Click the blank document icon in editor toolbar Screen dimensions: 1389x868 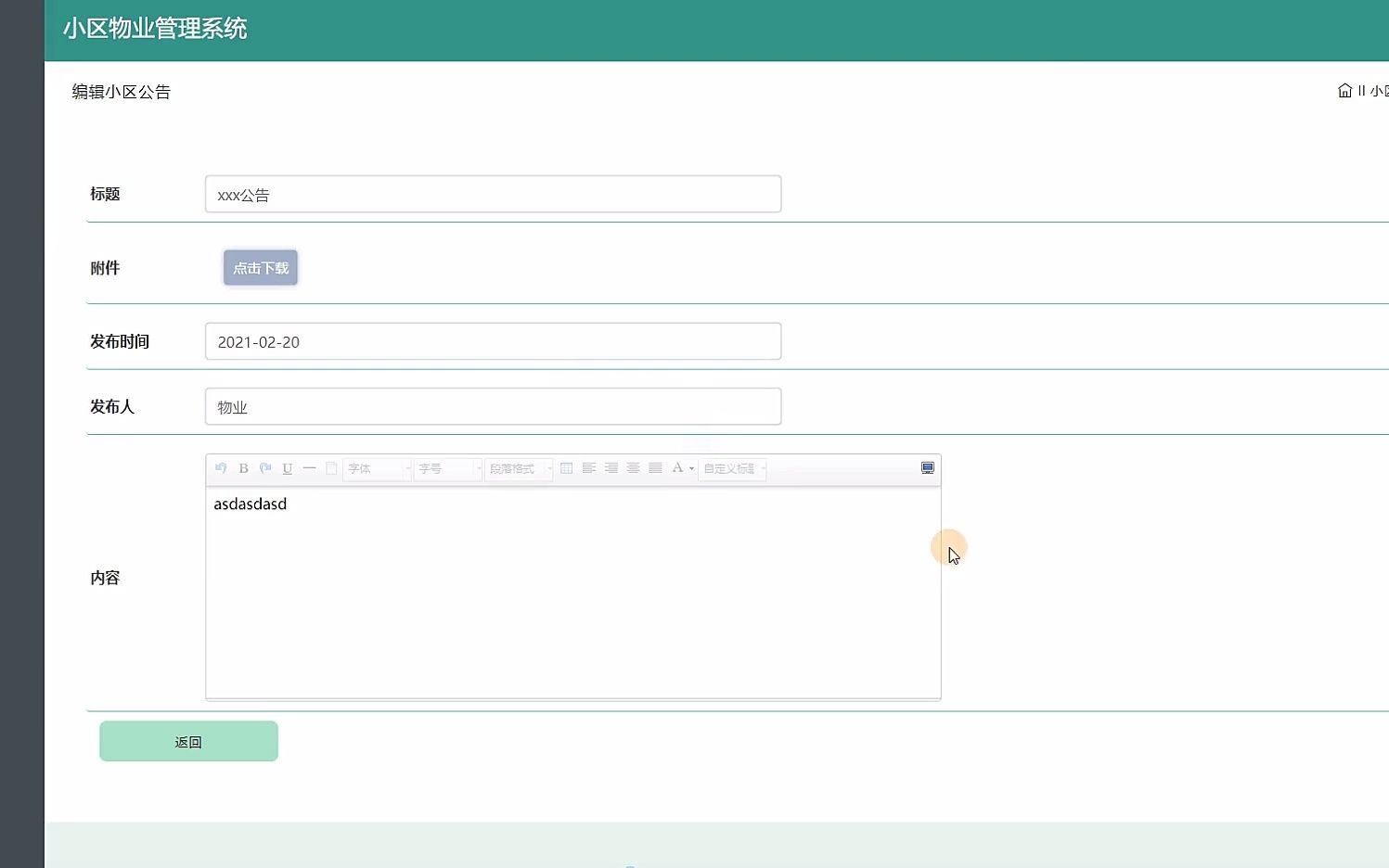[x=331, y=468]
